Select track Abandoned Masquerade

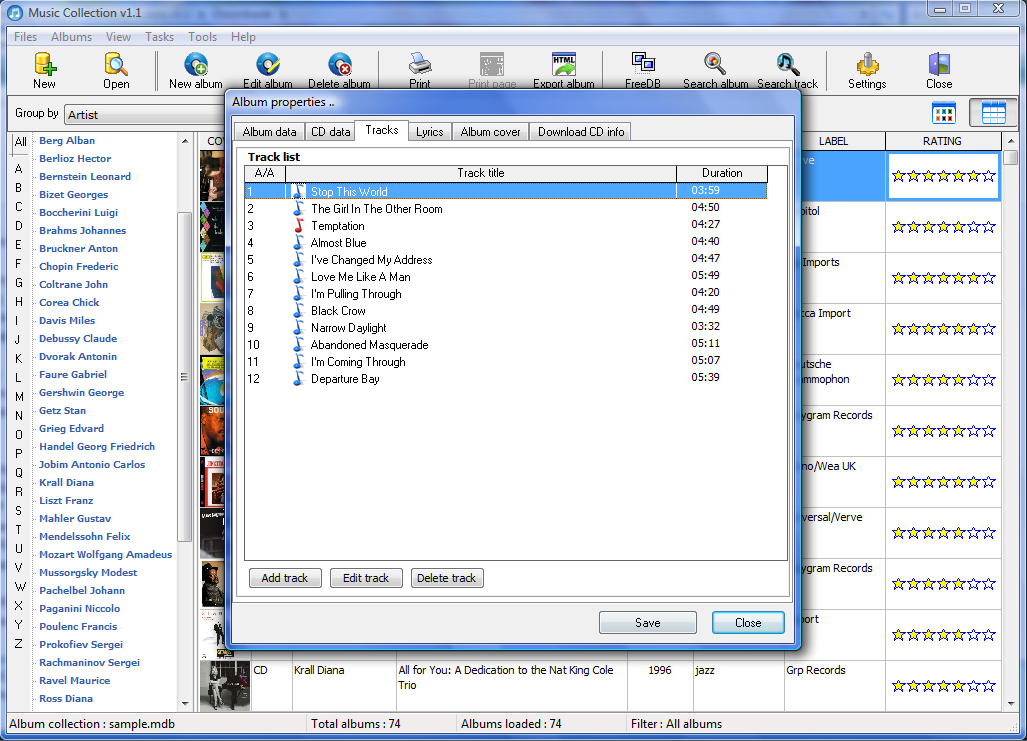pyautogui.click(x=506, y=345)
